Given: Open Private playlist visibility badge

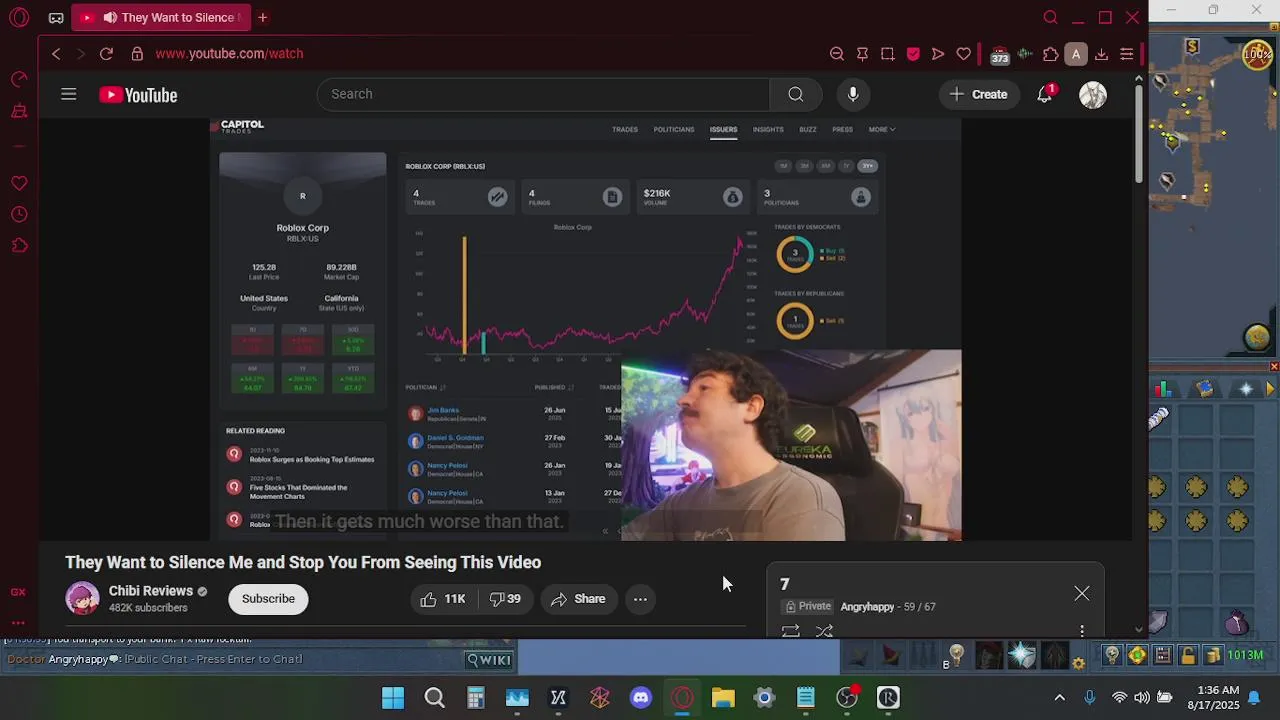Looking at the screenshot, I should pyautogui.click(x=808, y=606).
